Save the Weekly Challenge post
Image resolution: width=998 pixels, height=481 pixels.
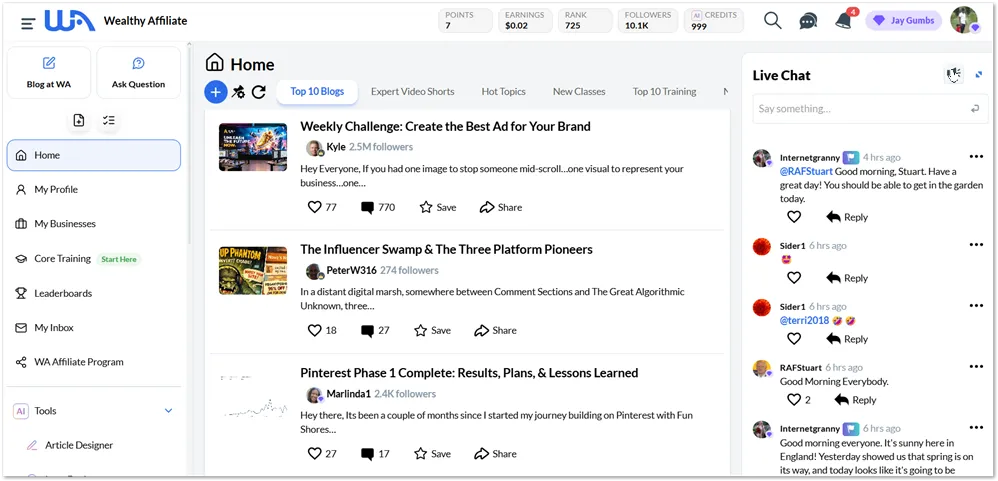pyautogui.click(x=438, y=207)
